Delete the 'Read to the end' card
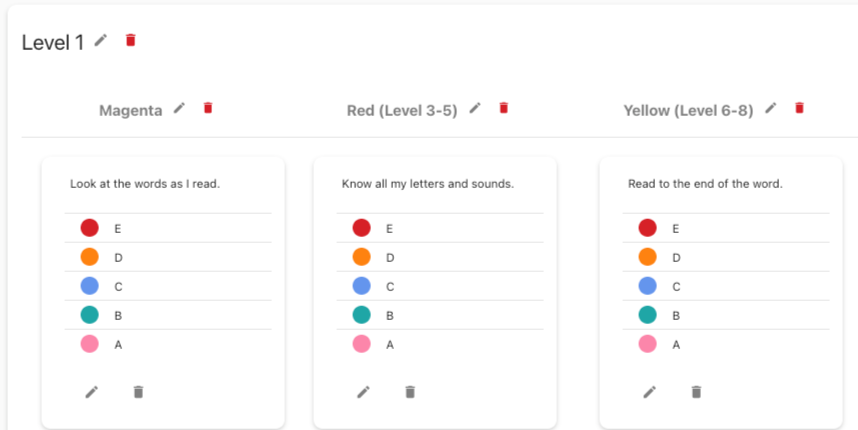 696,392
